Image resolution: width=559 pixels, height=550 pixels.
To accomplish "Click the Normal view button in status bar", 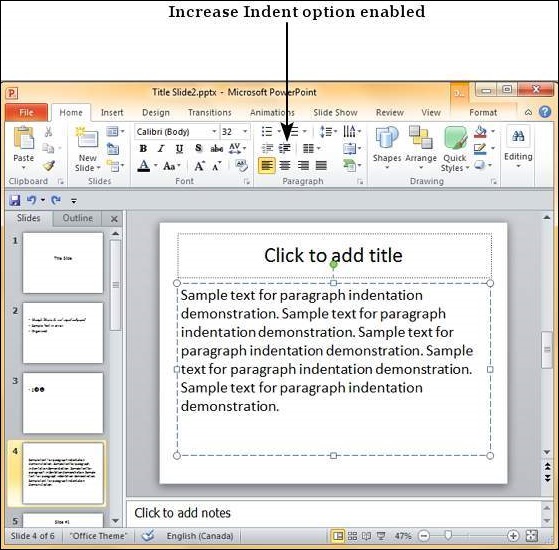I will pyautogui.click(x=338, y=535).
